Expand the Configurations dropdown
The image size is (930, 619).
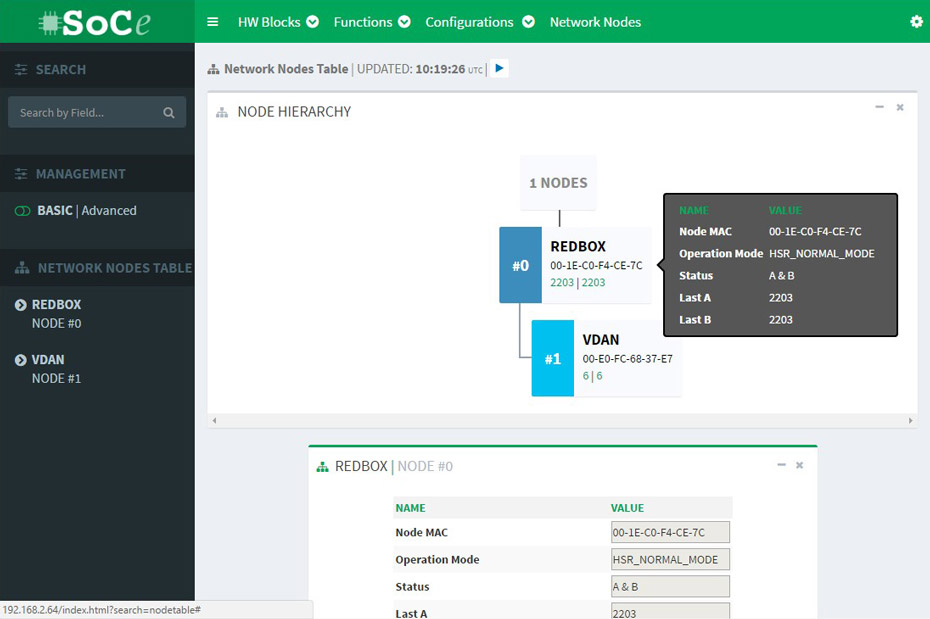coord(479,22)
